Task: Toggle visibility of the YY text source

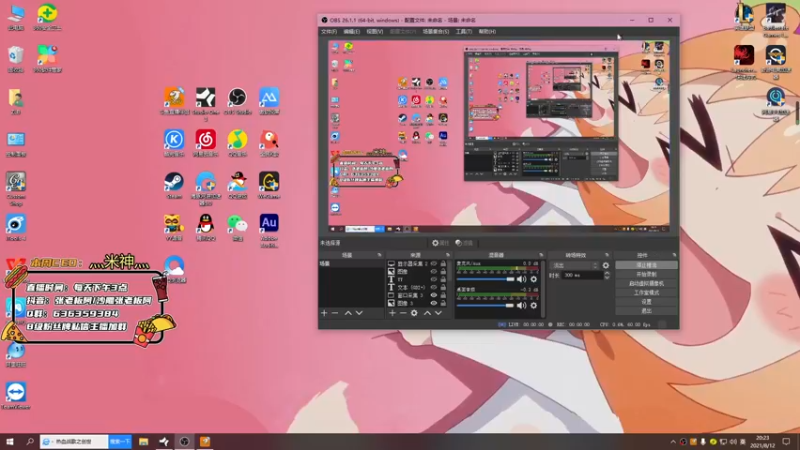Action: point(434,279)
